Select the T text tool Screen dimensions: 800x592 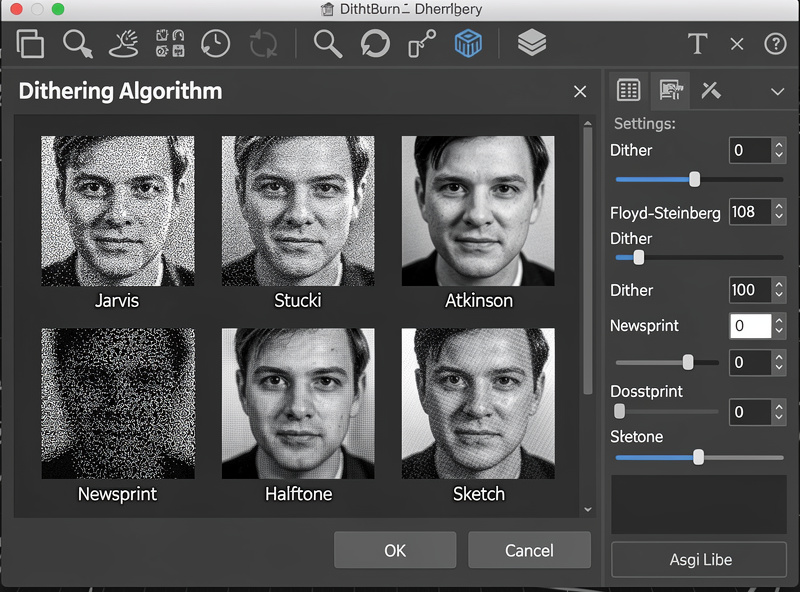[697, 43]
